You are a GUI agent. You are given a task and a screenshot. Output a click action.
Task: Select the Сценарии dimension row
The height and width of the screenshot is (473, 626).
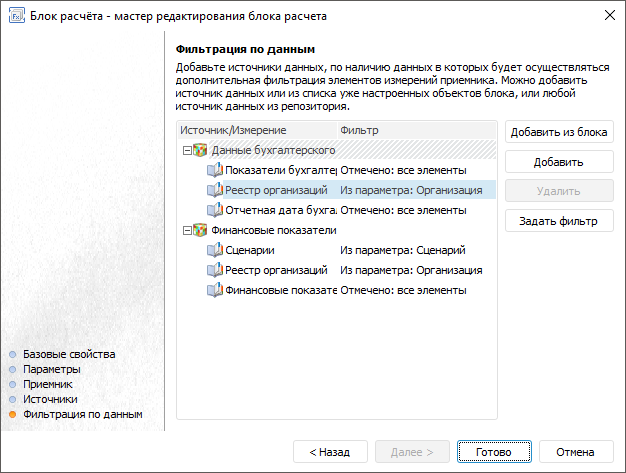[x=250, y=250]
